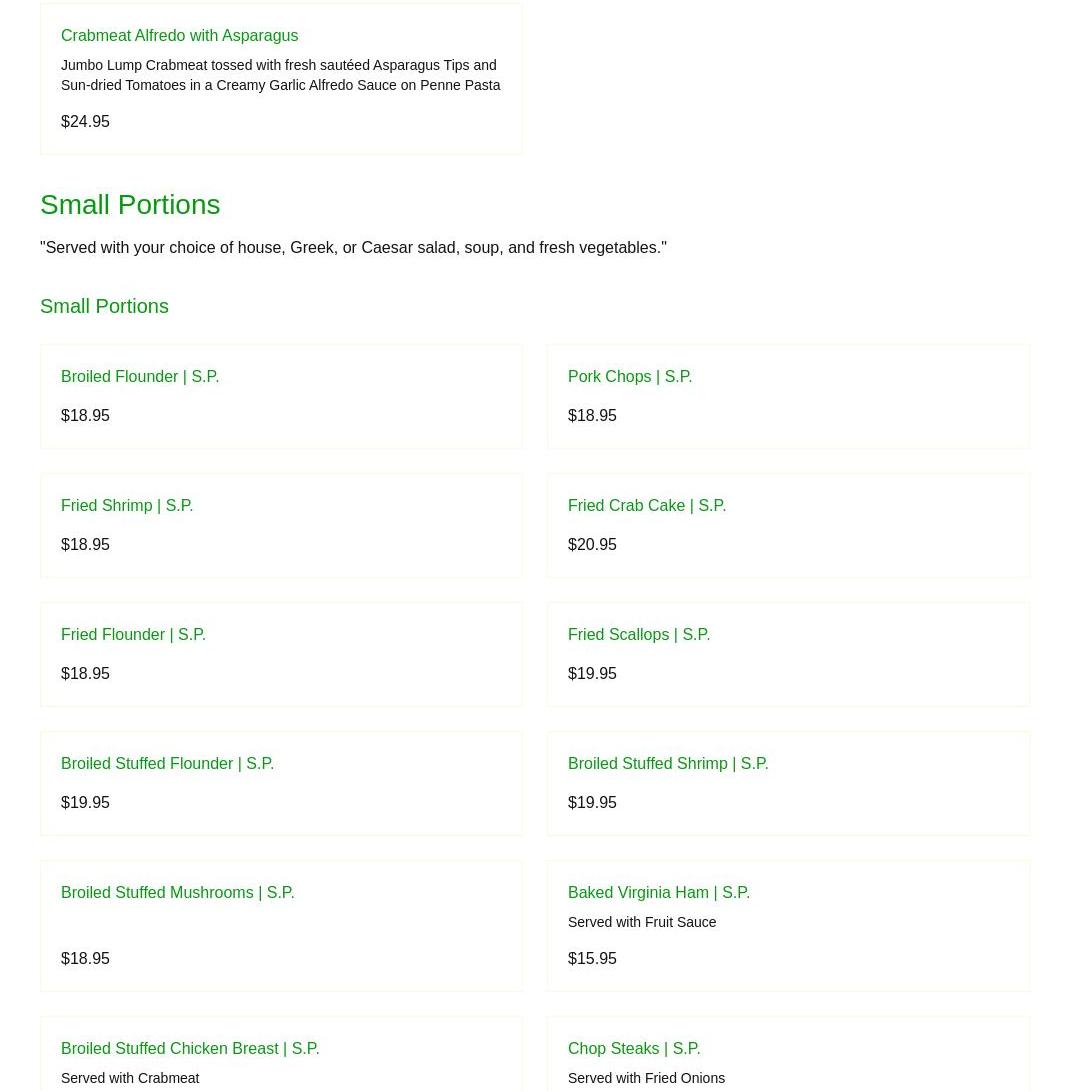Open Baked Virginia Ham S.P. item

659,893
